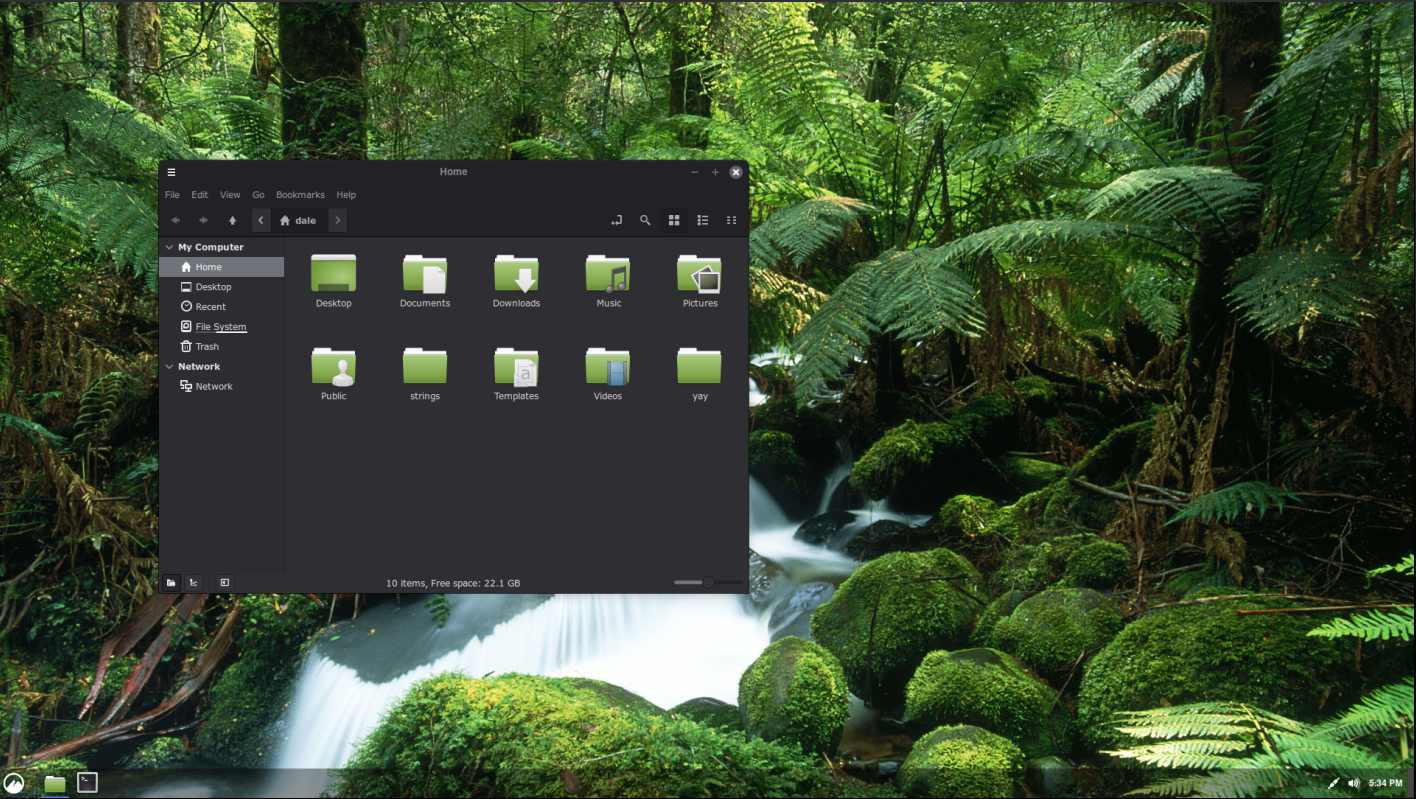Switch to list view mode
Image resolution: width=1416 pixels, height=799 pixels.
(x=702, y=220)
